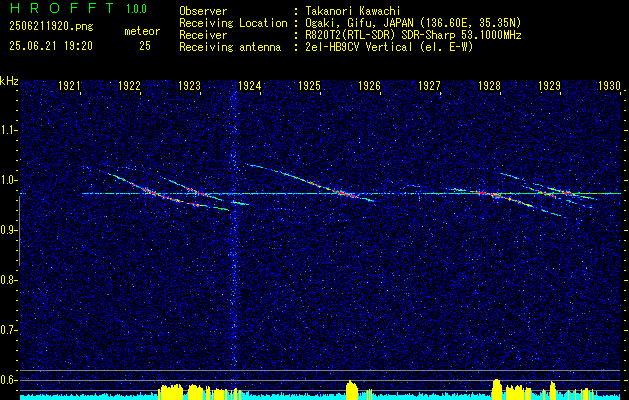Click the 1923 time marker
The width and height of the screenshot is (629, 400).
[x=189, y=86]
